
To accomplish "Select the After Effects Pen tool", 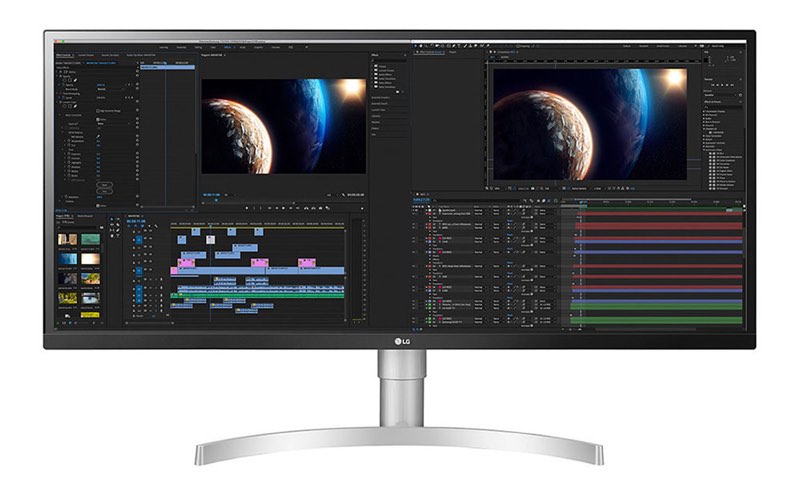I will 454,46.
